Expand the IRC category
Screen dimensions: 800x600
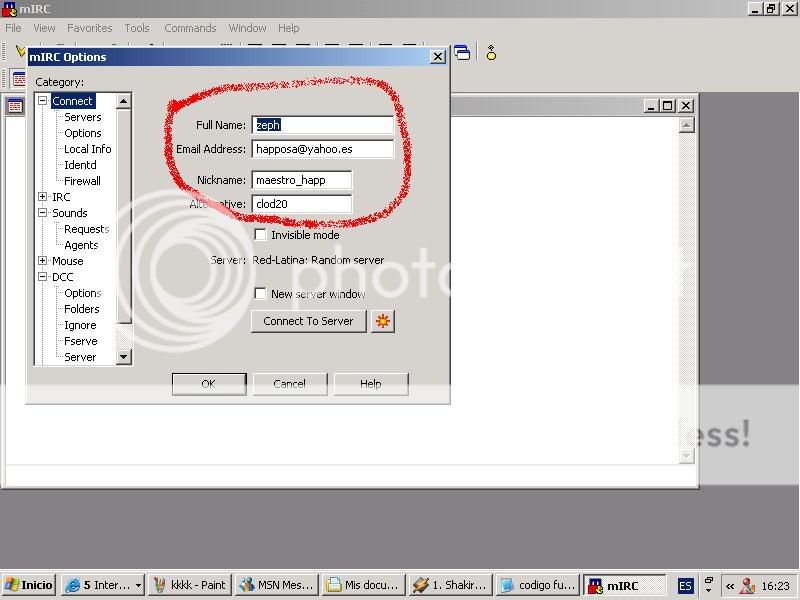(43, 196)
